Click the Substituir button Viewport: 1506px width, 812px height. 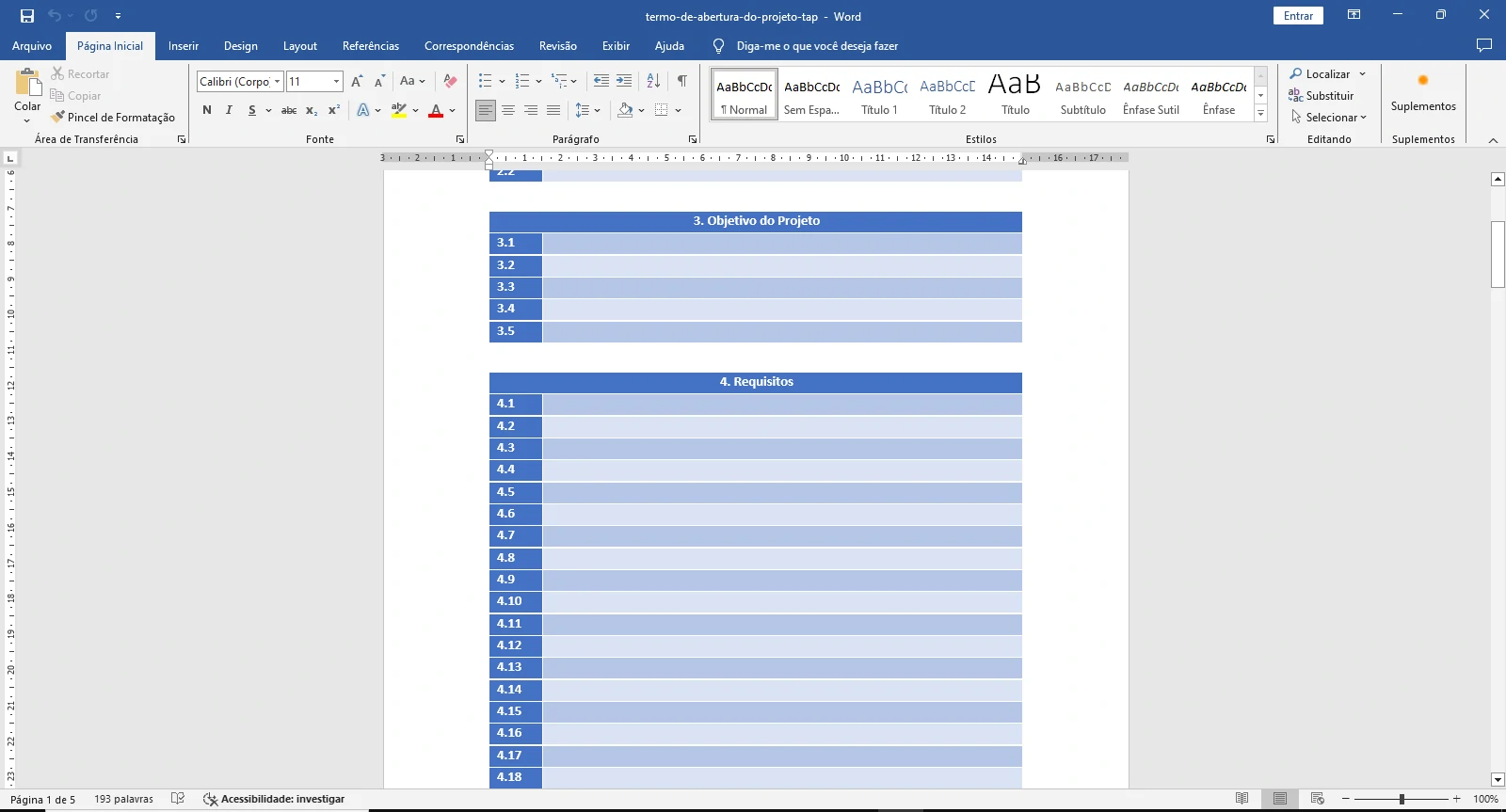[x=1322, y=96]
